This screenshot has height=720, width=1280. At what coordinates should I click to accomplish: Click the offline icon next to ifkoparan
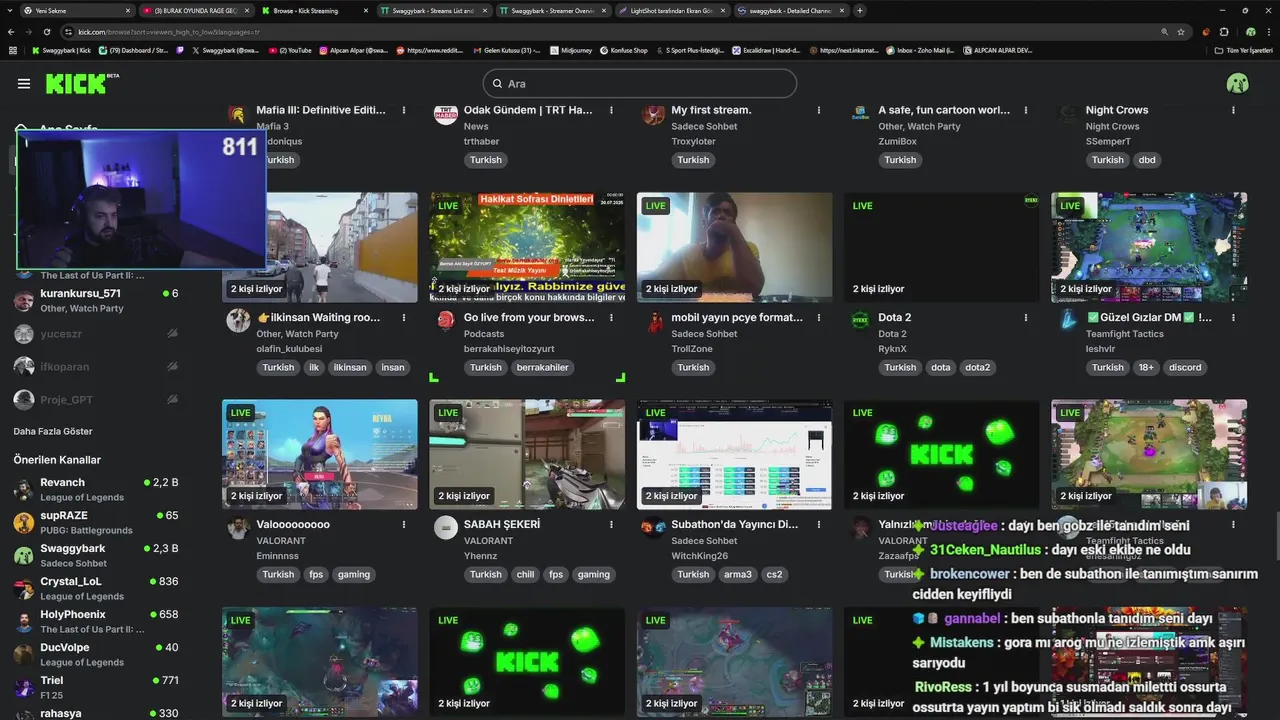tap(172, 367)
